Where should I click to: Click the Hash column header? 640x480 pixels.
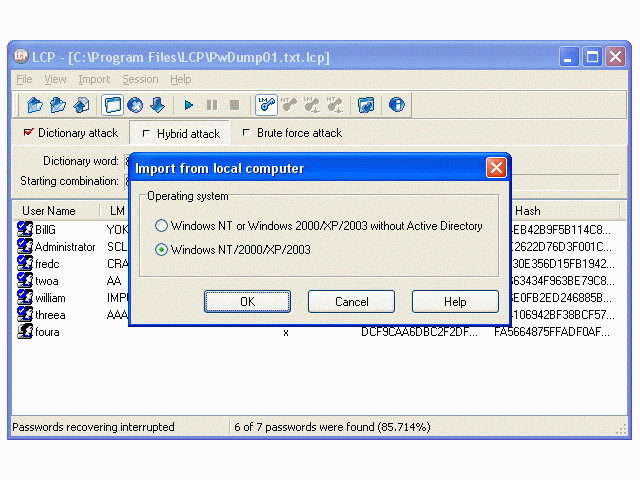(527, 211)
